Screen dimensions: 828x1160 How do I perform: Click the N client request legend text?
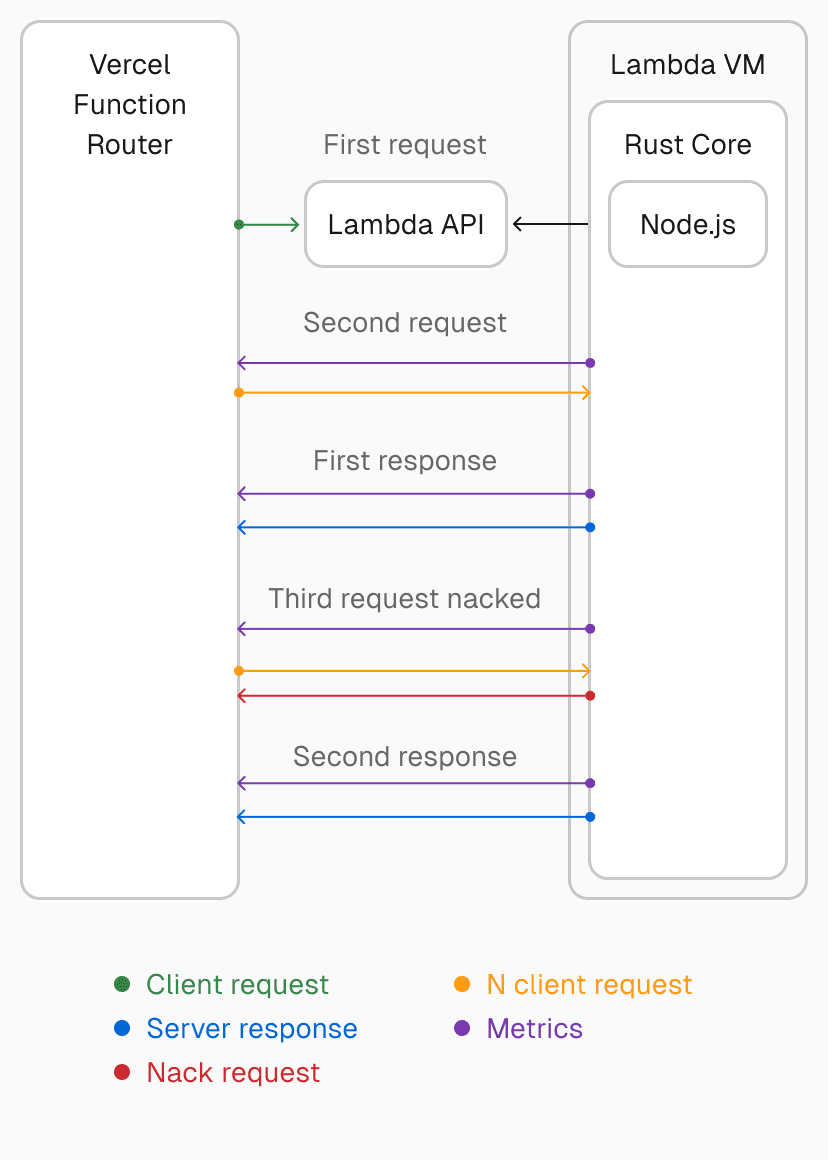pos(589,985)
